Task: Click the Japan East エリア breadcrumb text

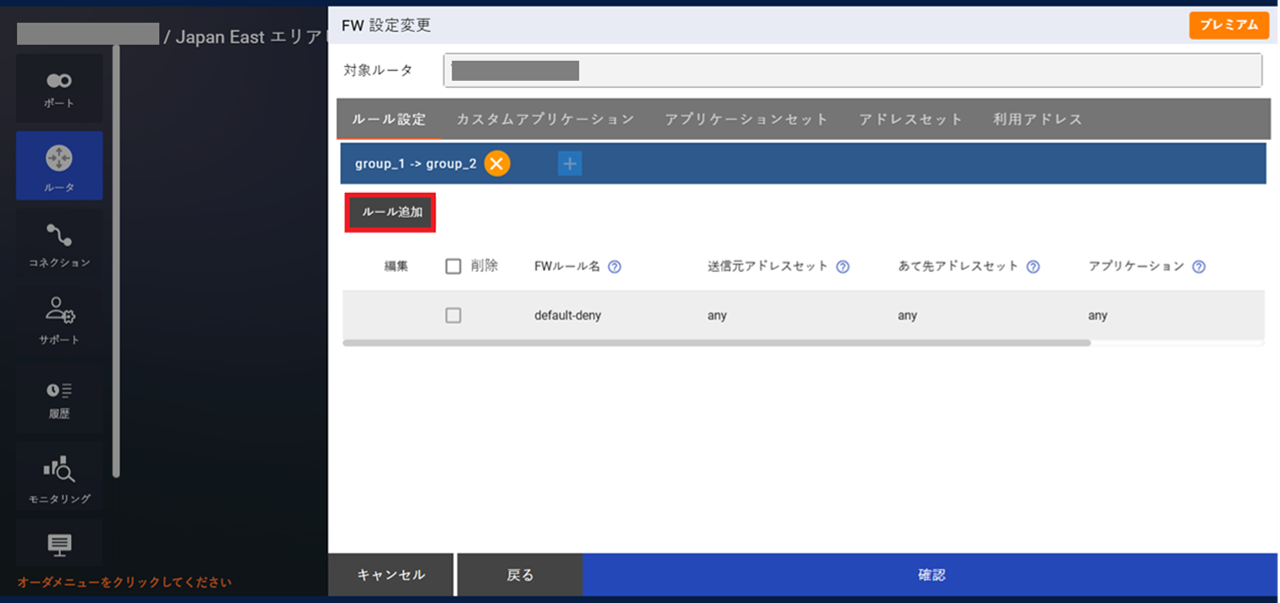Action: tap(247, 37)
